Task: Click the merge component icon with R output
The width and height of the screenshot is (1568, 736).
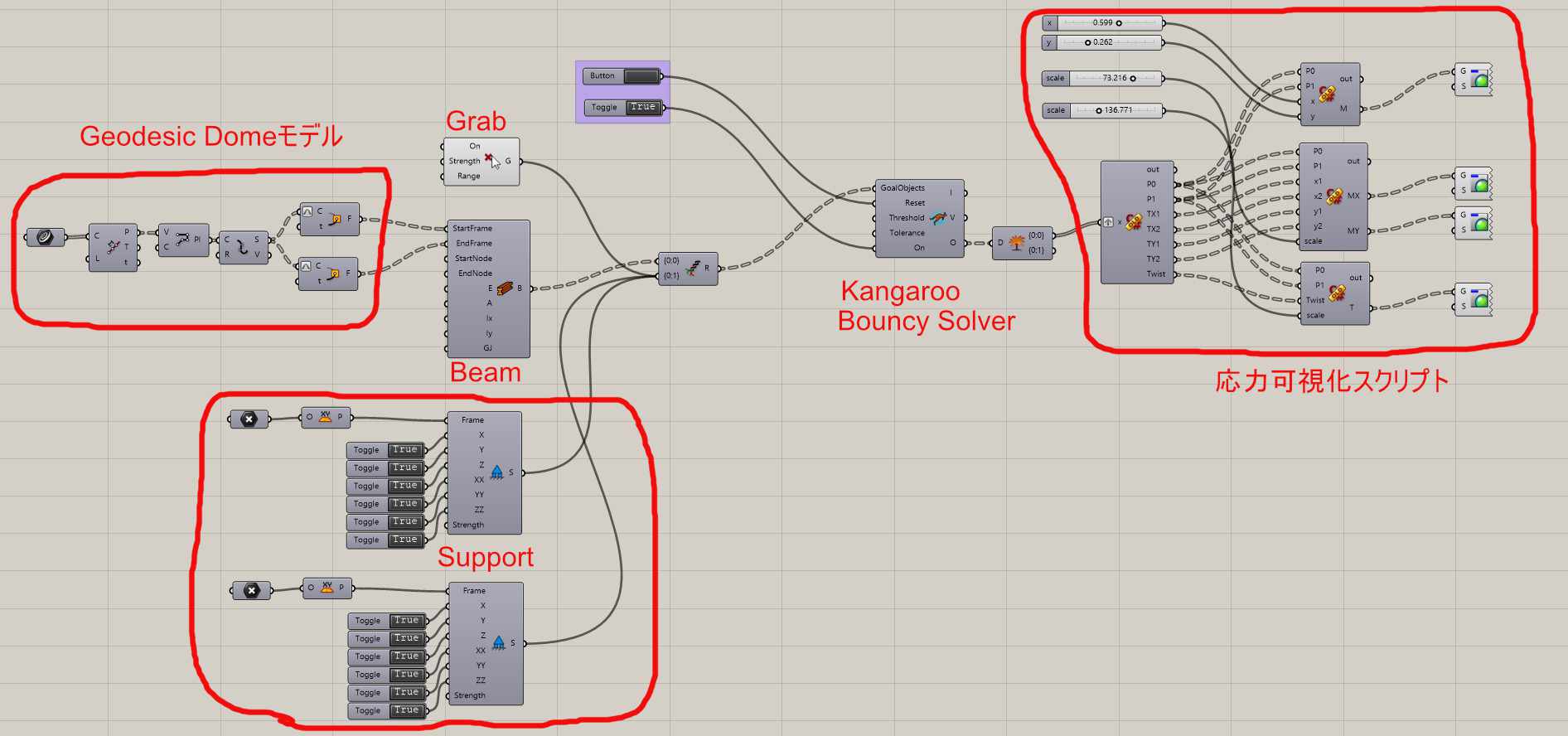Action: tap(692, 268)
